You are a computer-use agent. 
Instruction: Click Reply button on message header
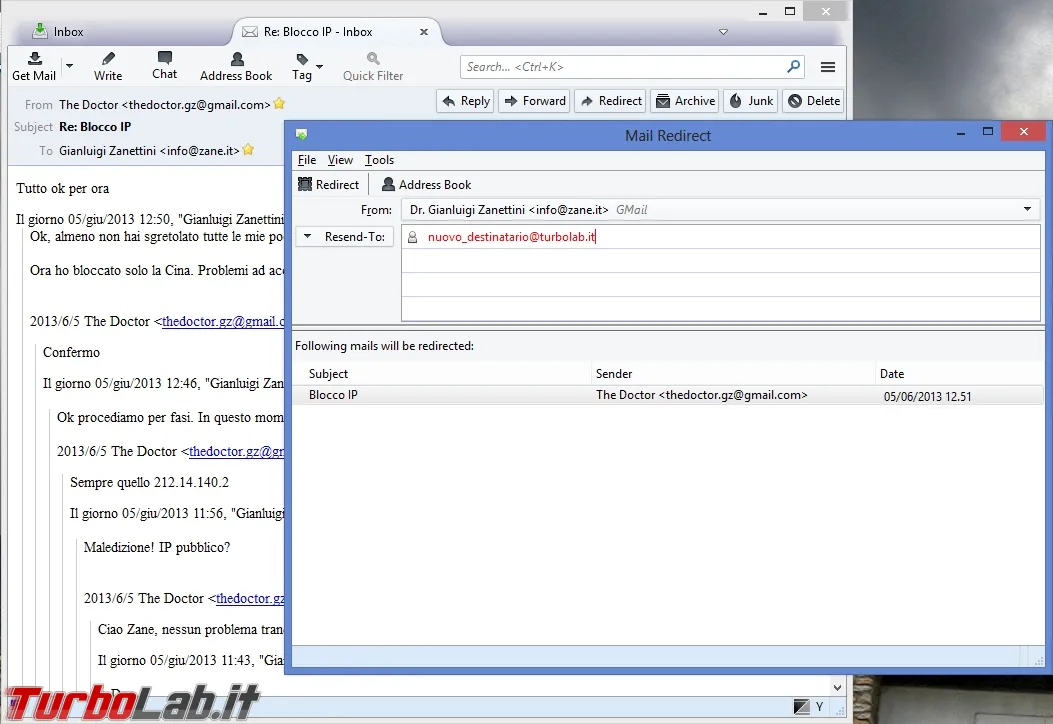pyautogui.click(x=466, y=101)
